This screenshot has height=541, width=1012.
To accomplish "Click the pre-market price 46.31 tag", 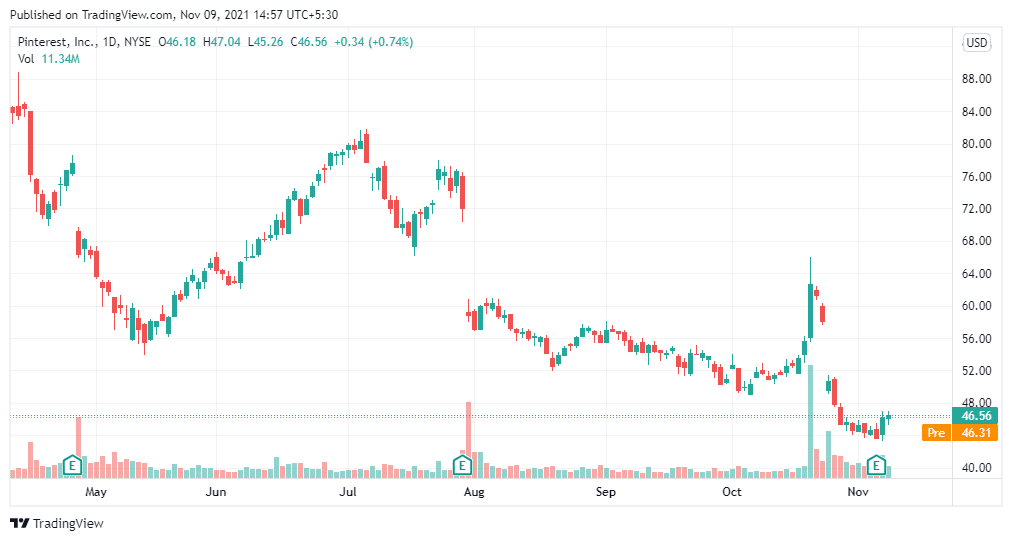I will [975, 433].
